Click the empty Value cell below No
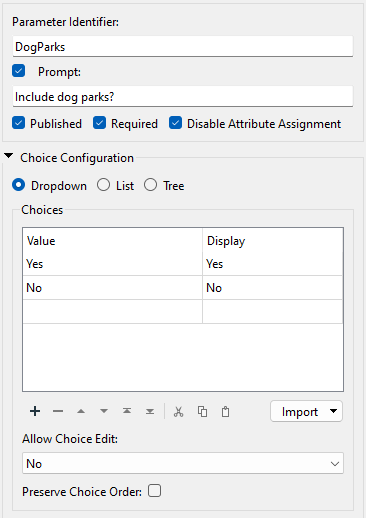 [x=113, y=312]
